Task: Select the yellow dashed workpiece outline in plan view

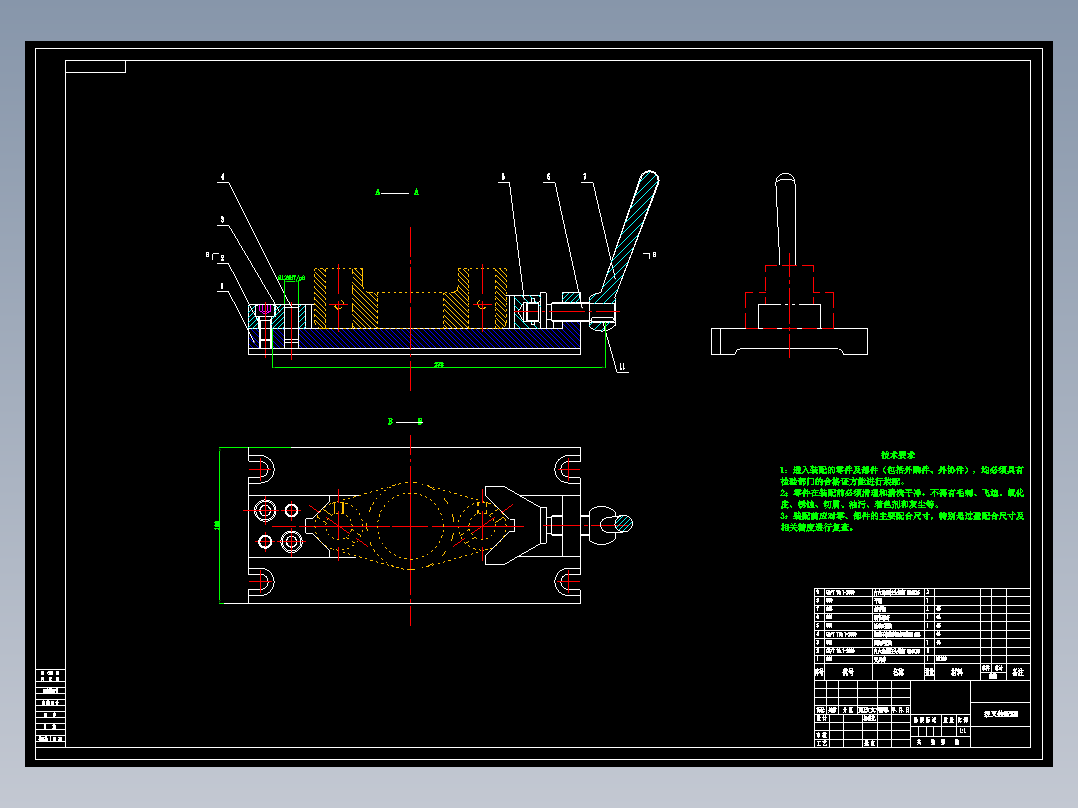Action: tap(410, 525)
